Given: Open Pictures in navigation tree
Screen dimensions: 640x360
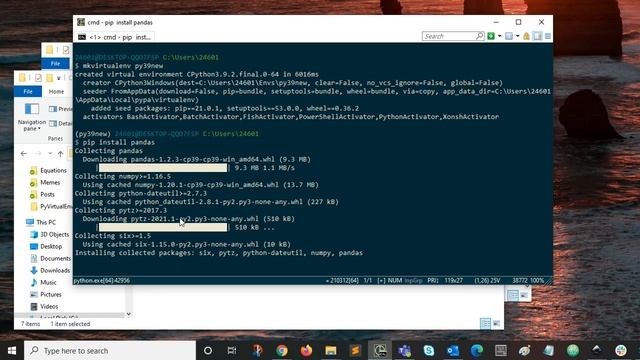Looking at the screenshot, I should click(46, 294).
